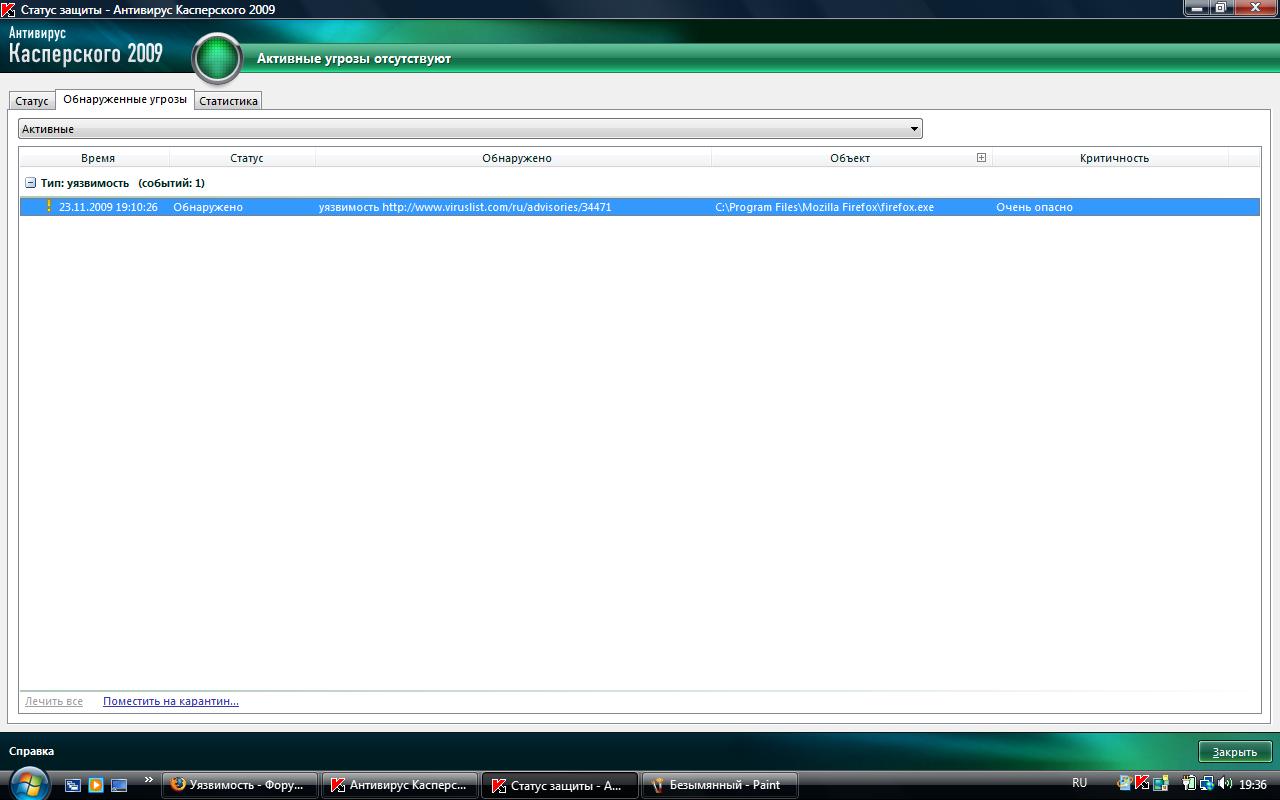Viewport: 1280px width, 800px height.
Task: Expand the hidden quick launch chevron
Action: [x=149, y=780]
